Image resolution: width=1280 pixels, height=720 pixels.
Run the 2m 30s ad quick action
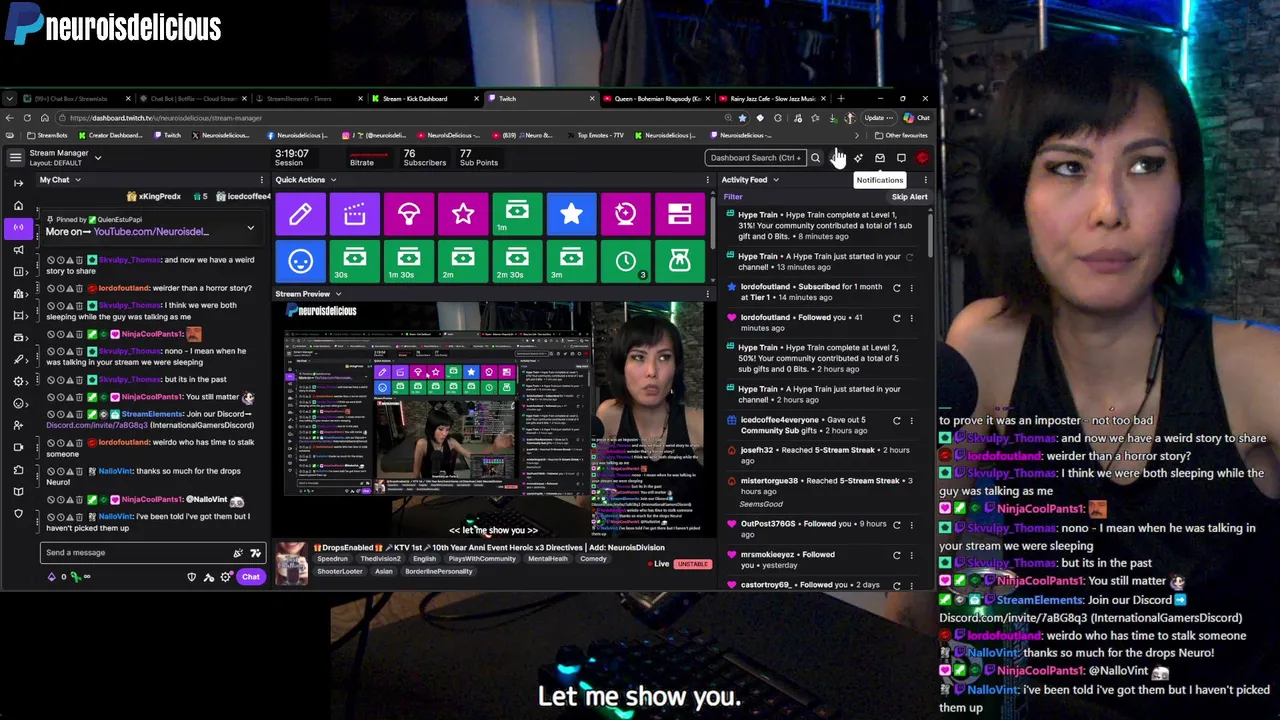pos(517,261)
